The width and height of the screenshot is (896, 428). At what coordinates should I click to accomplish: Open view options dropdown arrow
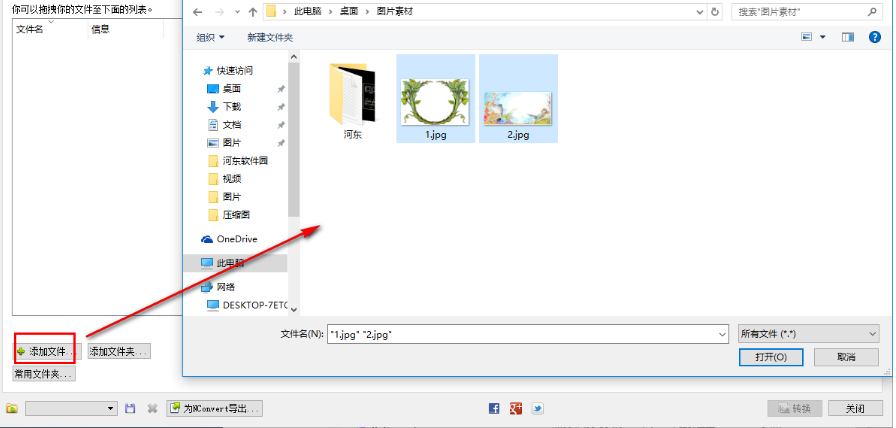tap(823, 37)
